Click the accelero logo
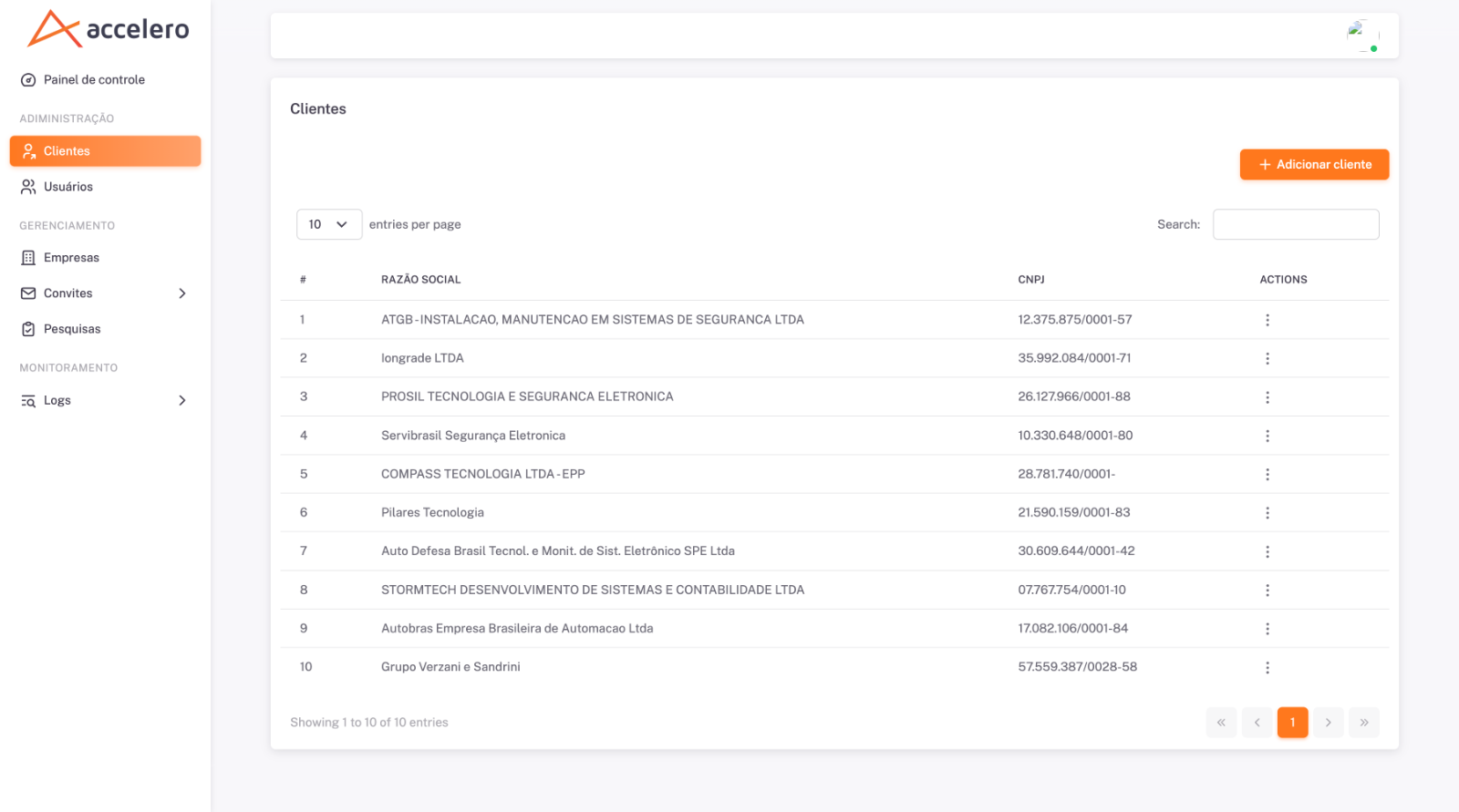Image resolution: width=1459 pixels, height=812 pixels. coord(108,28)
